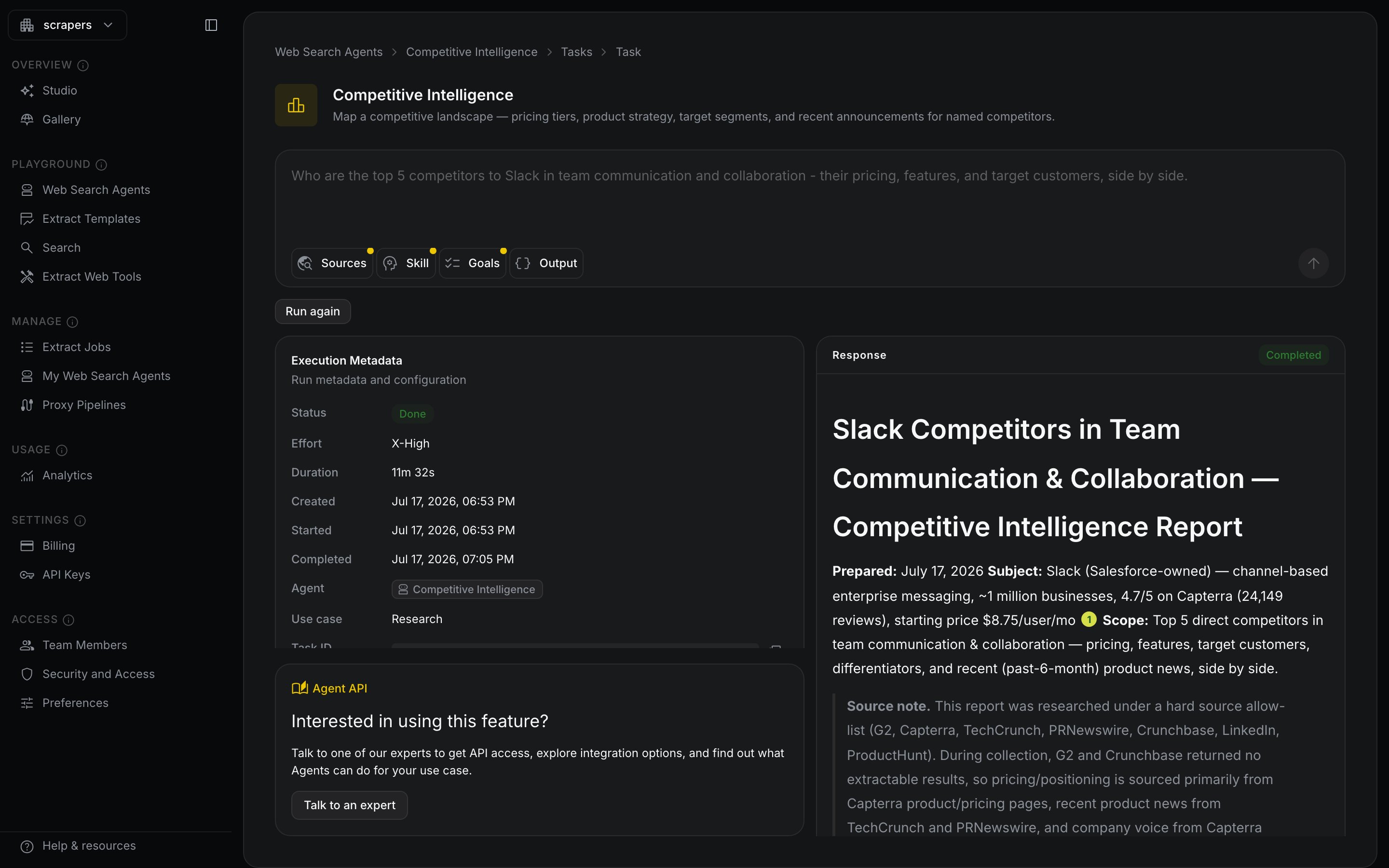Screen dimensions: 1389x868
Task: Click citation marker 1 in report
Action: 1089,620
